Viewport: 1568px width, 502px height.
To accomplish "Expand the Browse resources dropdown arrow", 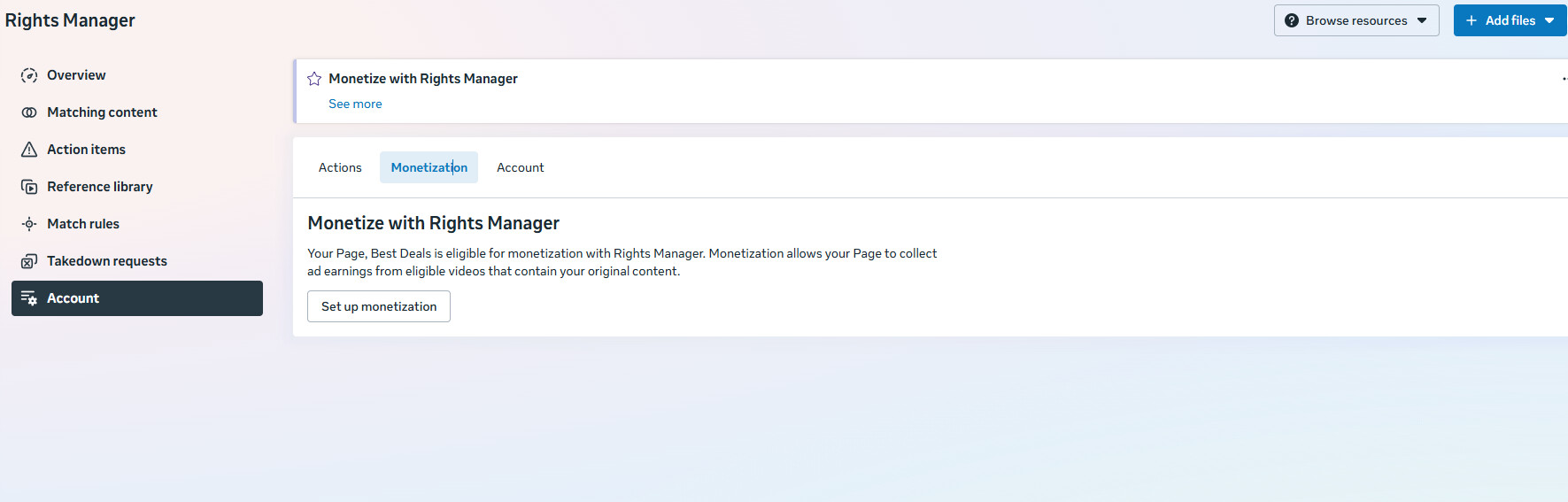I will coord(1422,20).
